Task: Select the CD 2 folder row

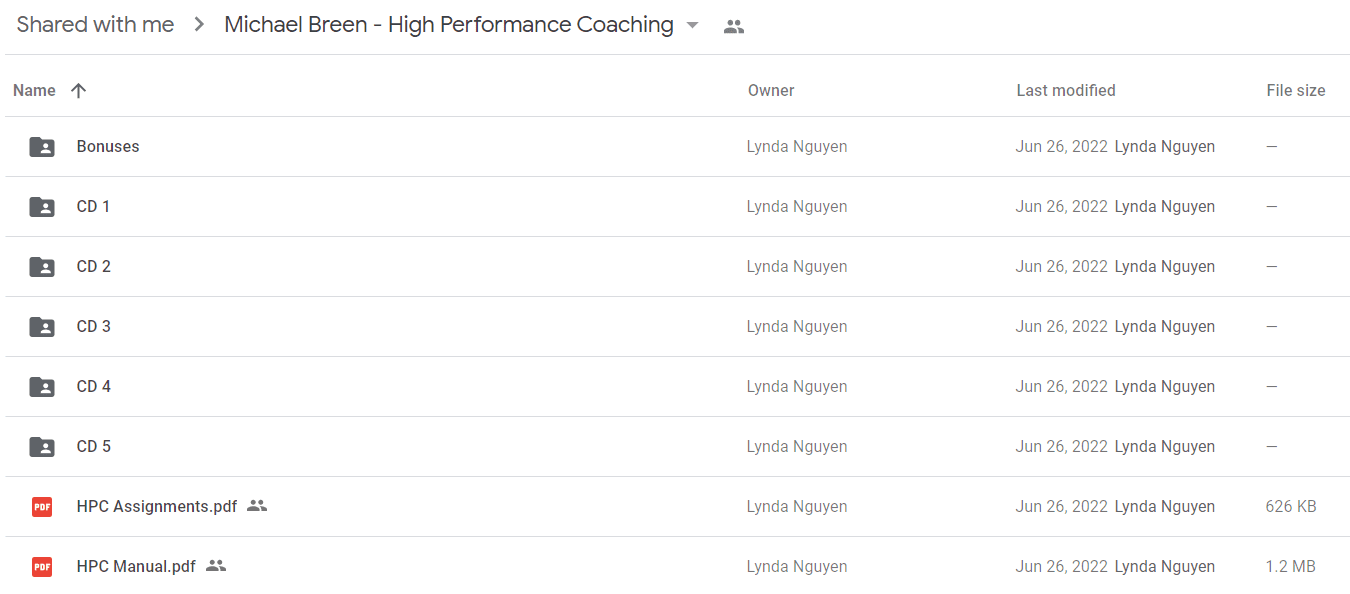Action: (677, 267)
